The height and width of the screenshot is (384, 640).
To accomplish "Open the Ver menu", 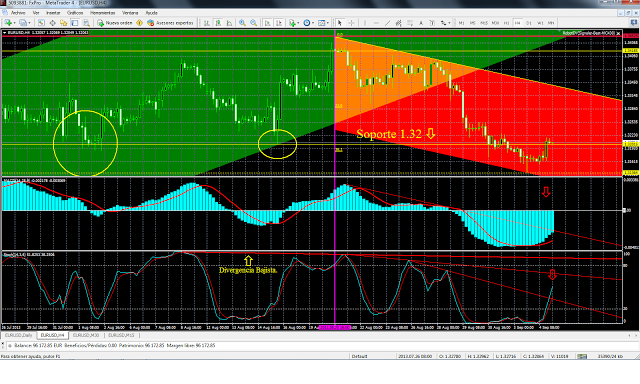I will pyautogui.click(x=36, y=13).
